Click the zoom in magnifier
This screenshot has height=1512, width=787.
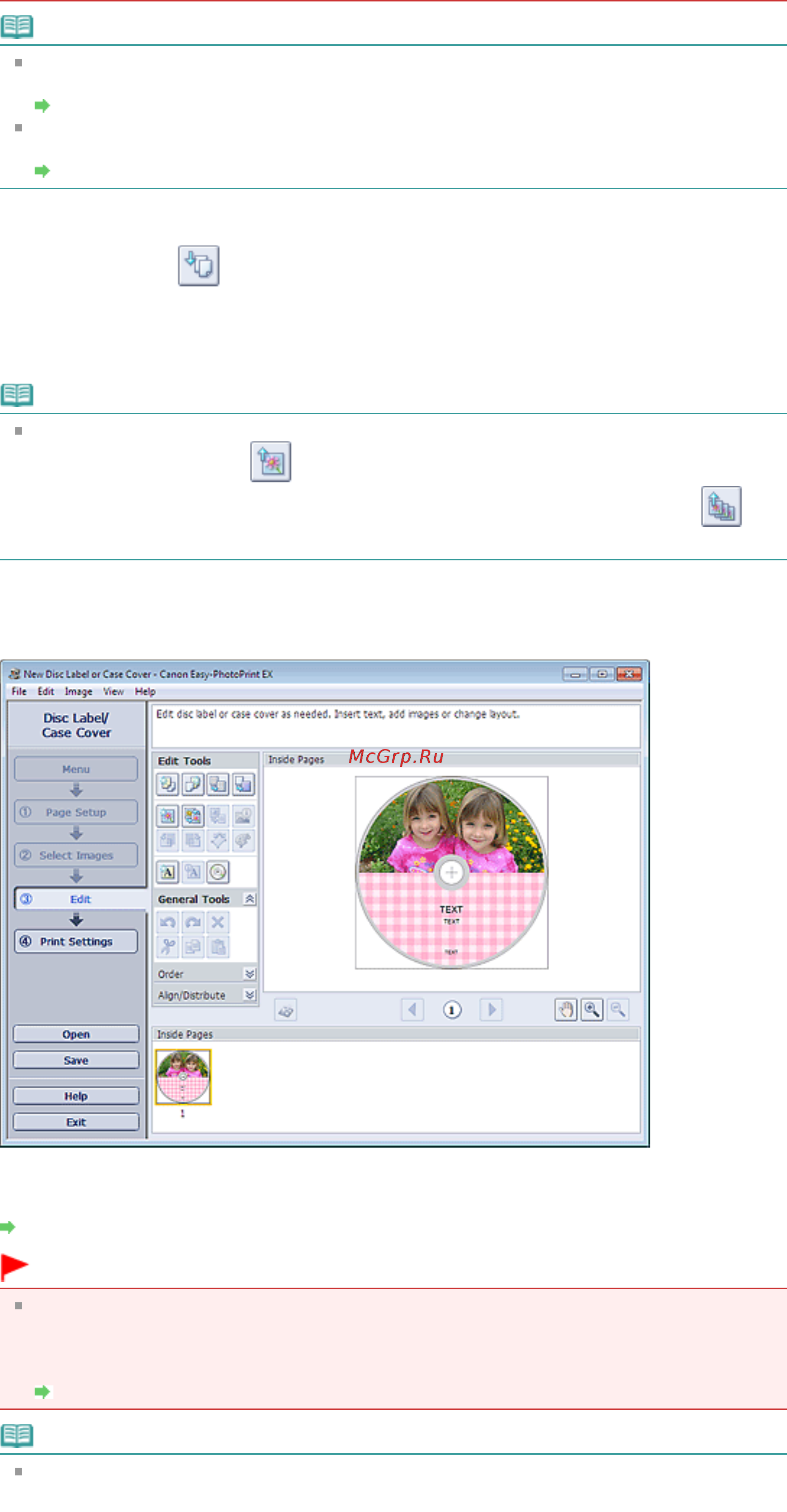click(592, 1009)
